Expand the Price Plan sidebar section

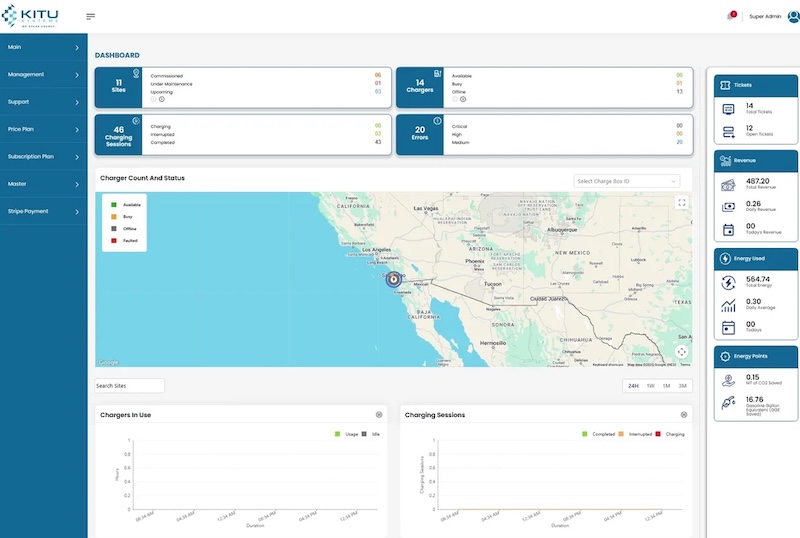pos(43,129)
